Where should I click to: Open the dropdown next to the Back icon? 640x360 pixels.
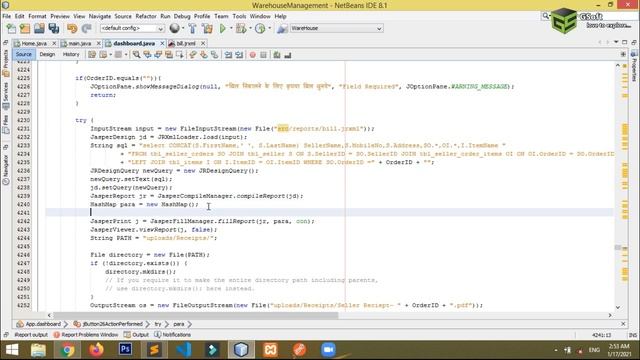110,55
